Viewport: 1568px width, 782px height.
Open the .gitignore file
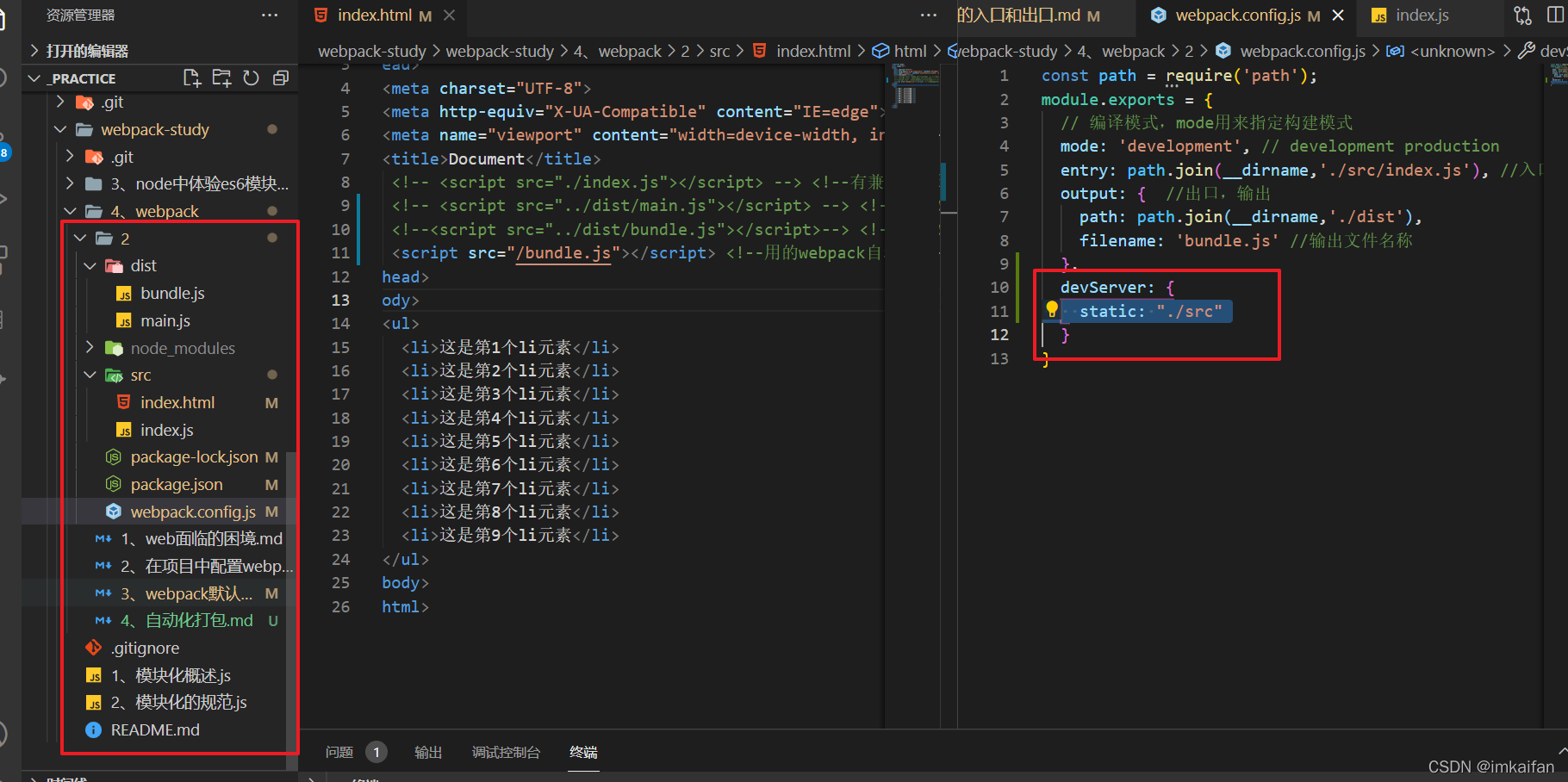pos(145,649)
